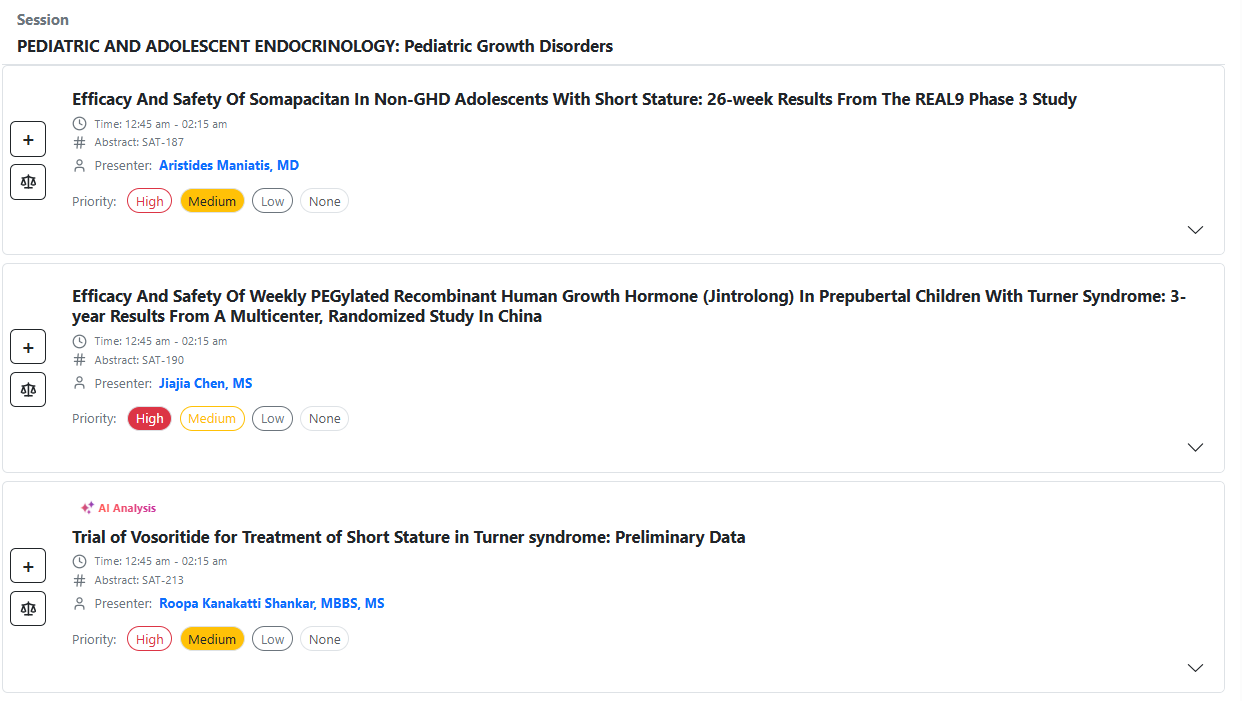Image resolution: width=1242 pixels, height=701 pixels.
Task: Add the Jintrolong Turner Syndrome abstract with plus
Action: pyautogui.click(x=28, y=347)
